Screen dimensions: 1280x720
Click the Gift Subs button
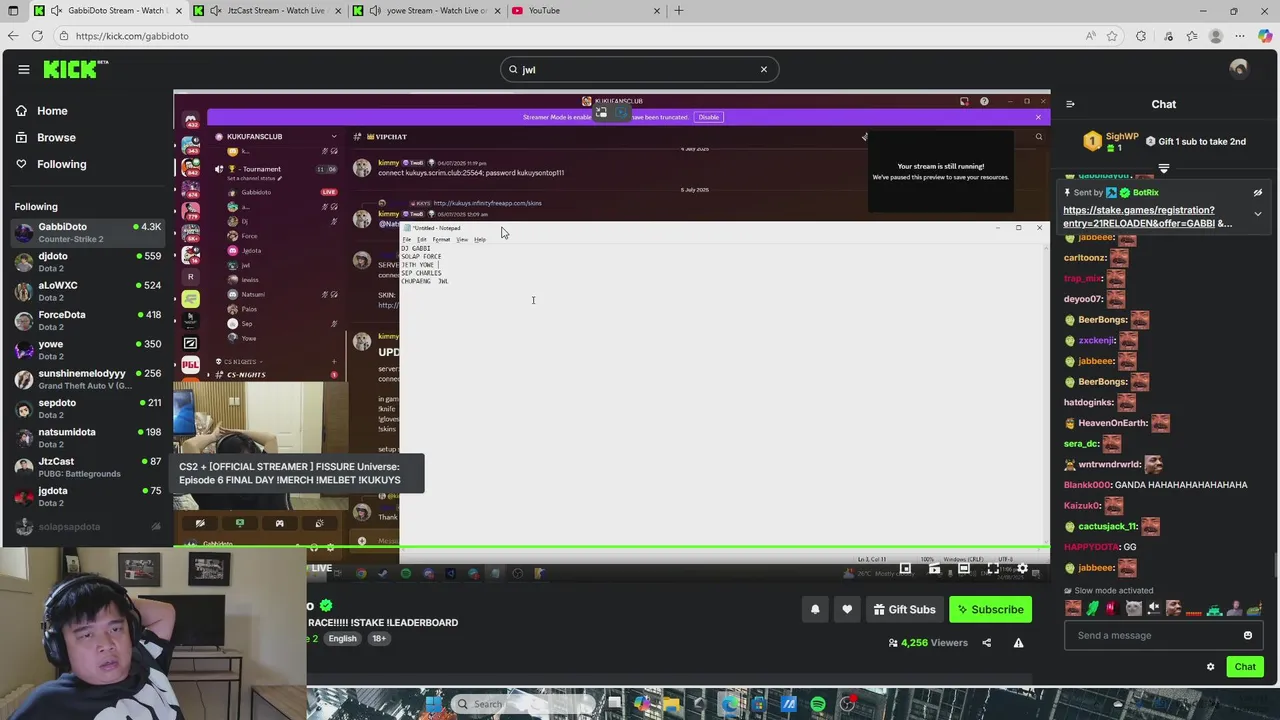coord(903,609)
